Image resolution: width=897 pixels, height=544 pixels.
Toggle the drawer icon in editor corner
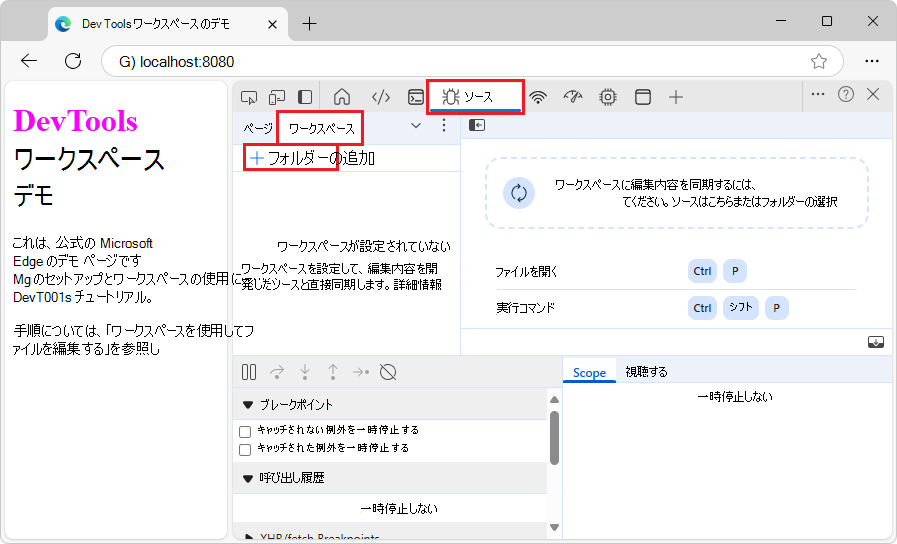[876, 342]
